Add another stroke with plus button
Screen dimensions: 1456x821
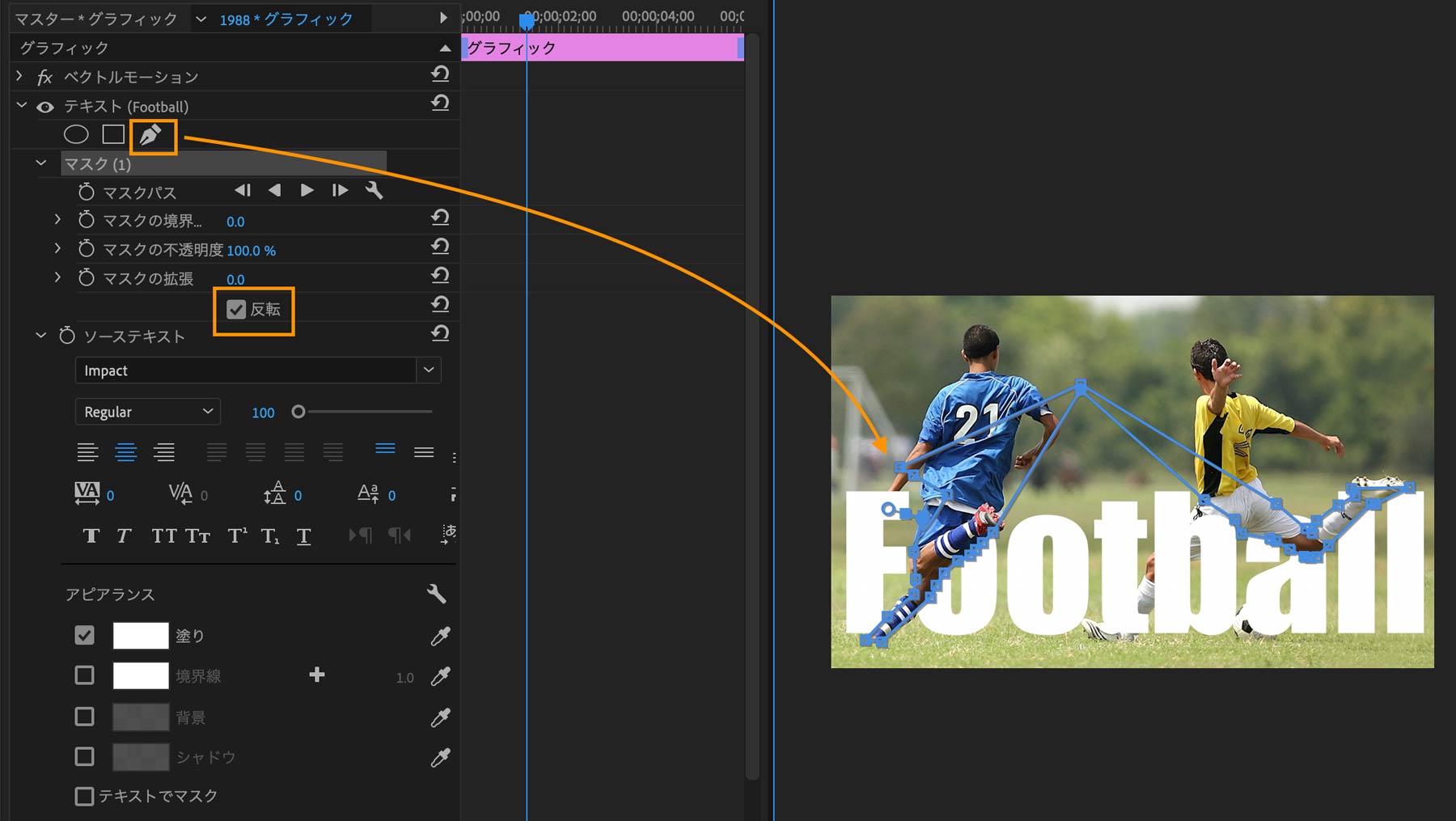tap(317, 675)
